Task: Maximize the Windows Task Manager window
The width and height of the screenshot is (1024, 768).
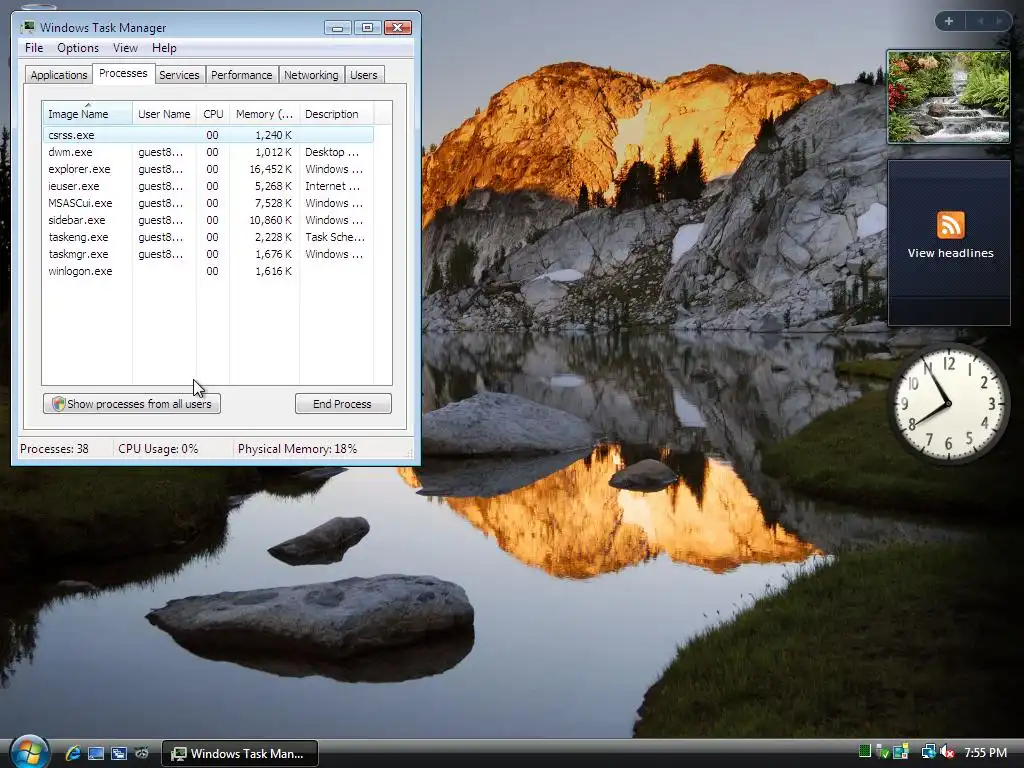Action: 367,27
